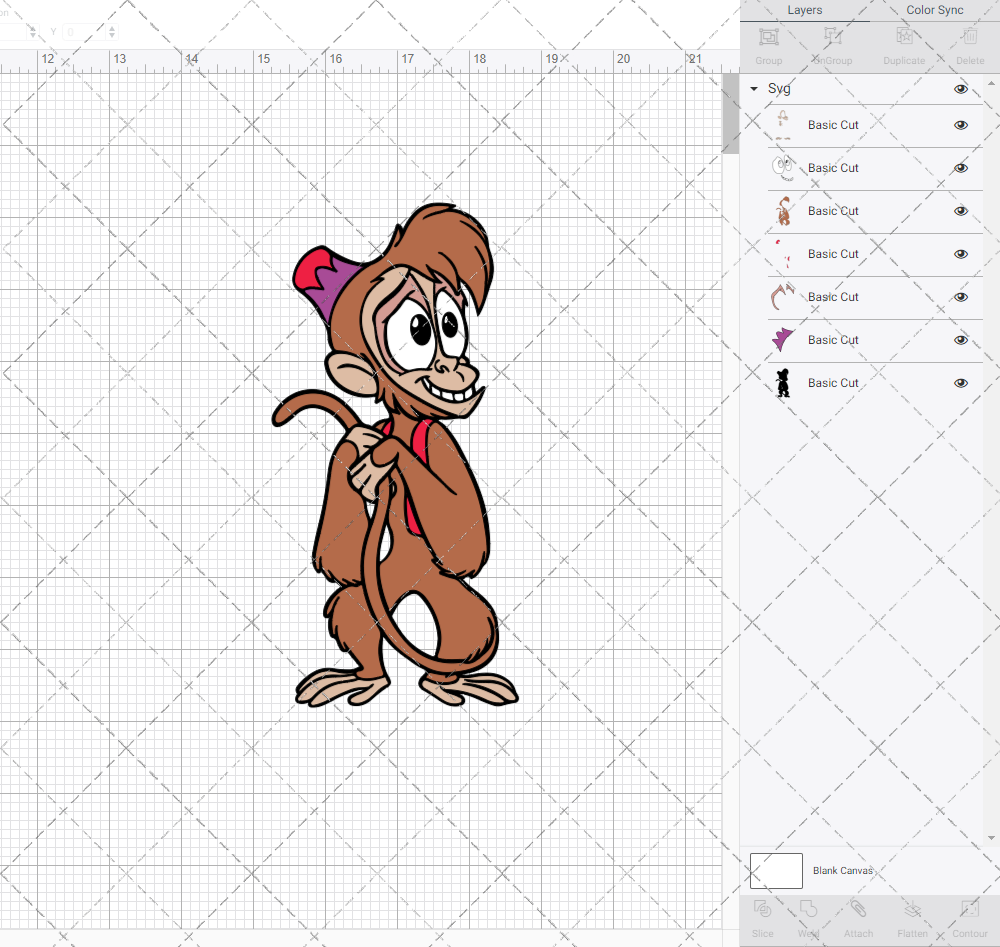1000x947 pixels.
Task: Switch to the Color Sync tab
Action: (x=935, y=10)
